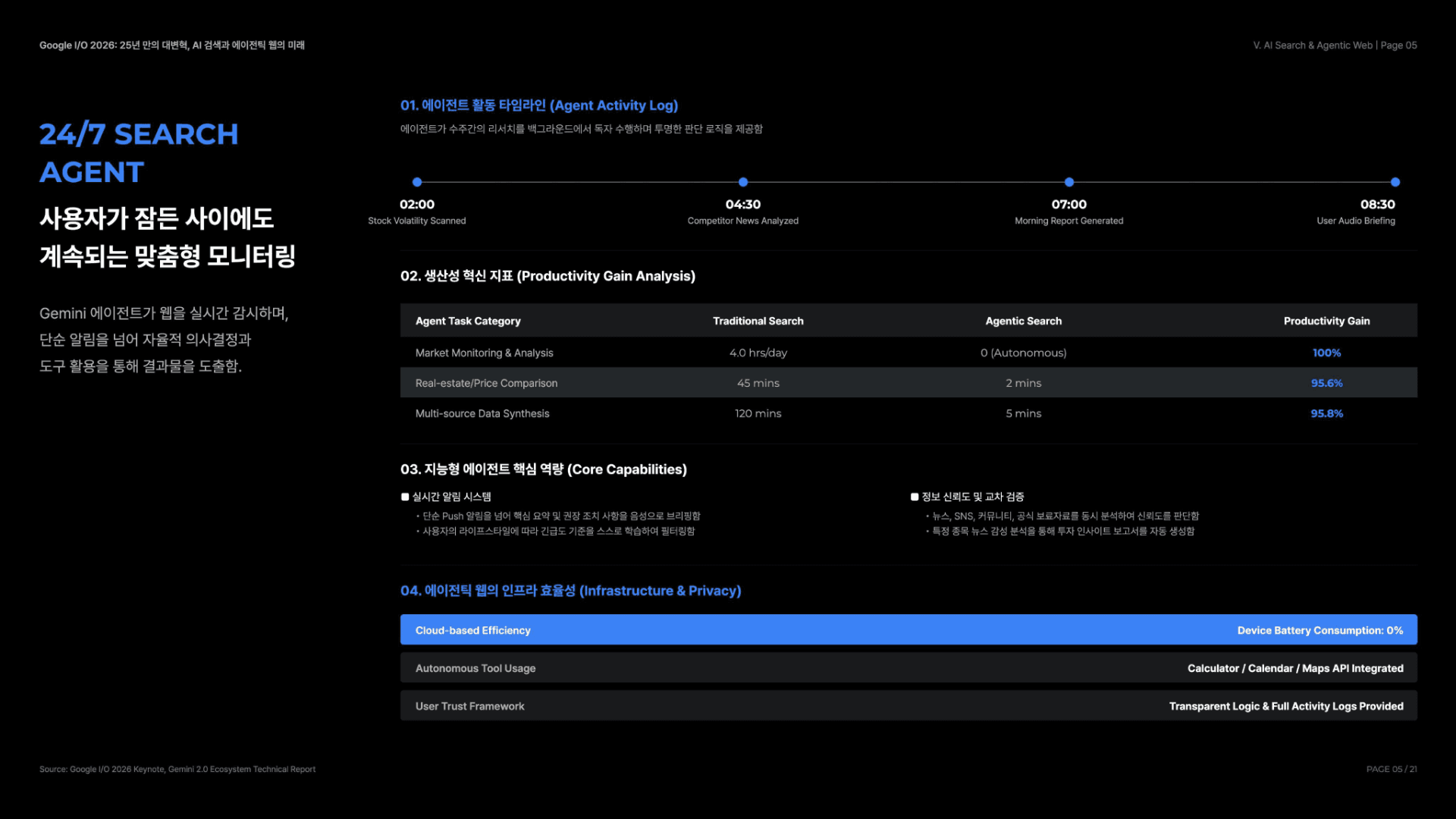Image resolution: width=1456 pixels, height=819 pixels.
Task: Click the 100% productivity gain value
Action: [x=1327, y=353]
